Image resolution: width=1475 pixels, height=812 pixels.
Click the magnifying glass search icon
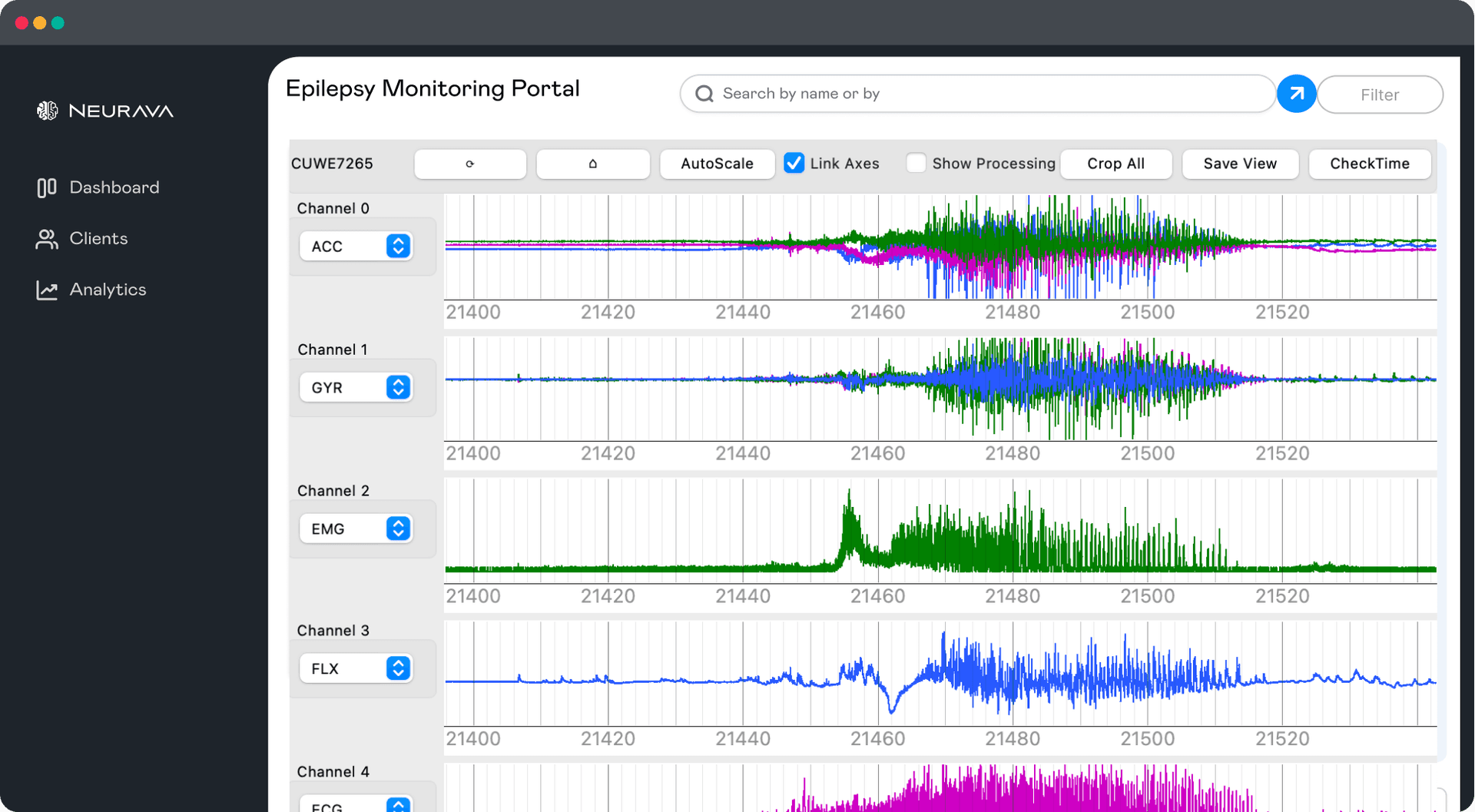point(704,94)
